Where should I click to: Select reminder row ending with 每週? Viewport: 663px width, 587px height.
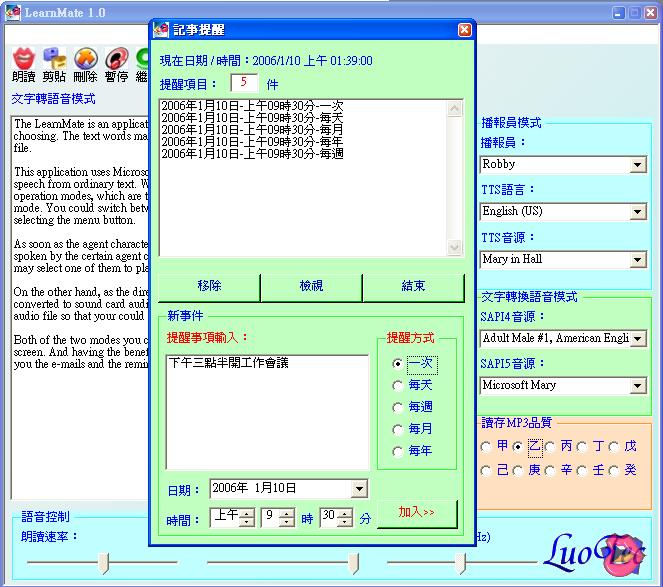[x=252, y=153]
